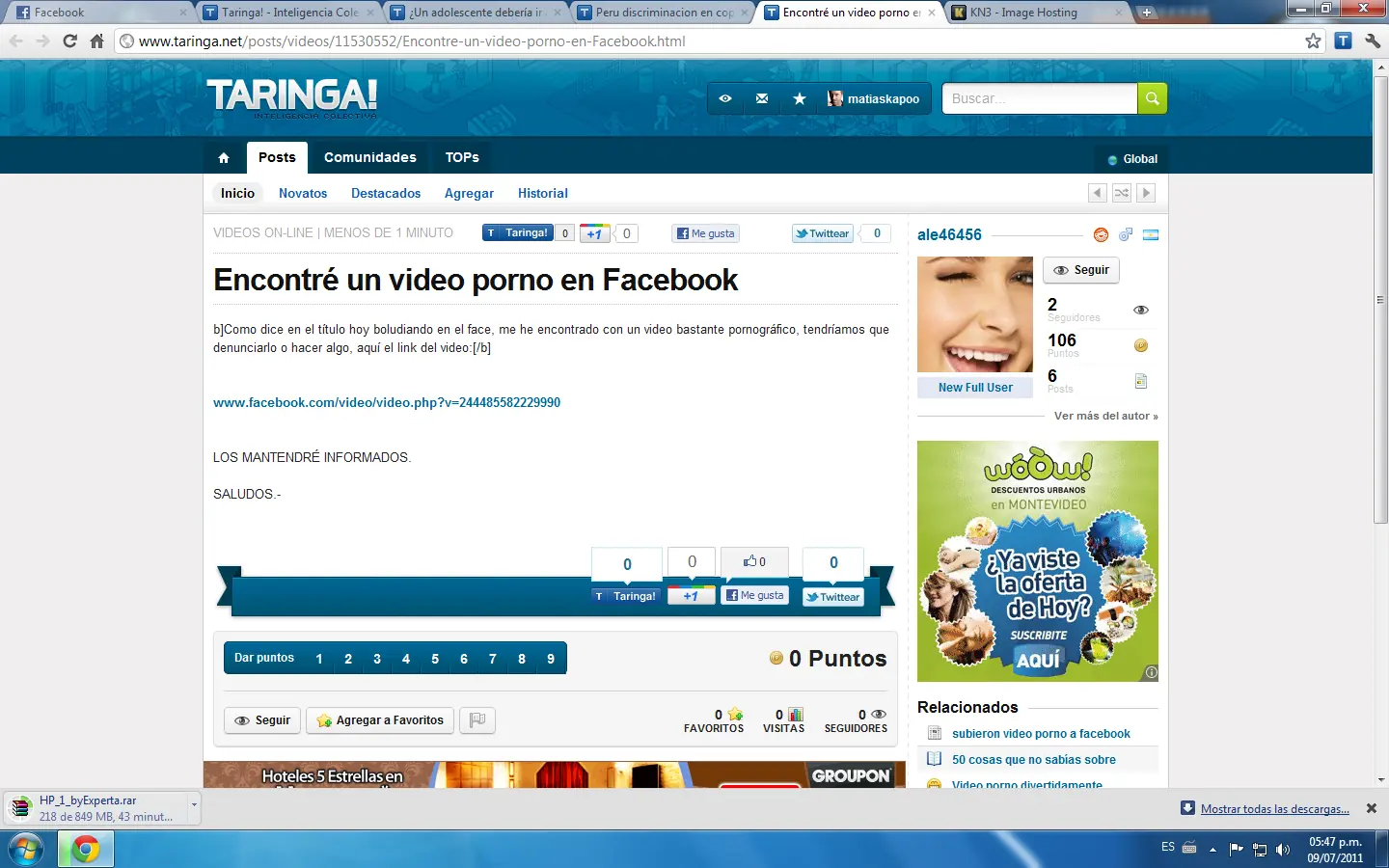
Task: Toggle Seguir below the points bar
Action: click(x=261, y=720)
